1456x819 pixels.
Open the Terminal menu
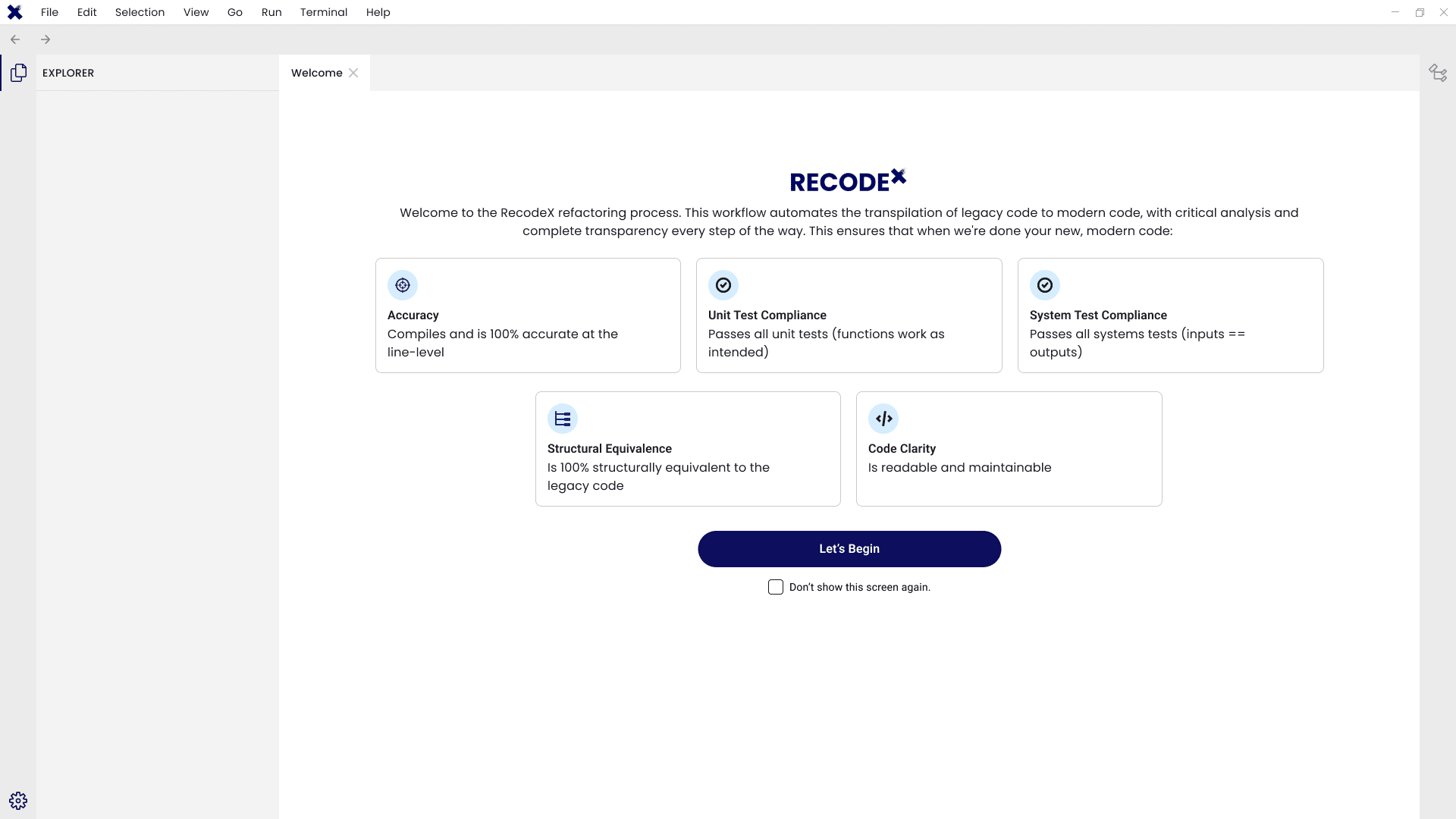[324, 12]
